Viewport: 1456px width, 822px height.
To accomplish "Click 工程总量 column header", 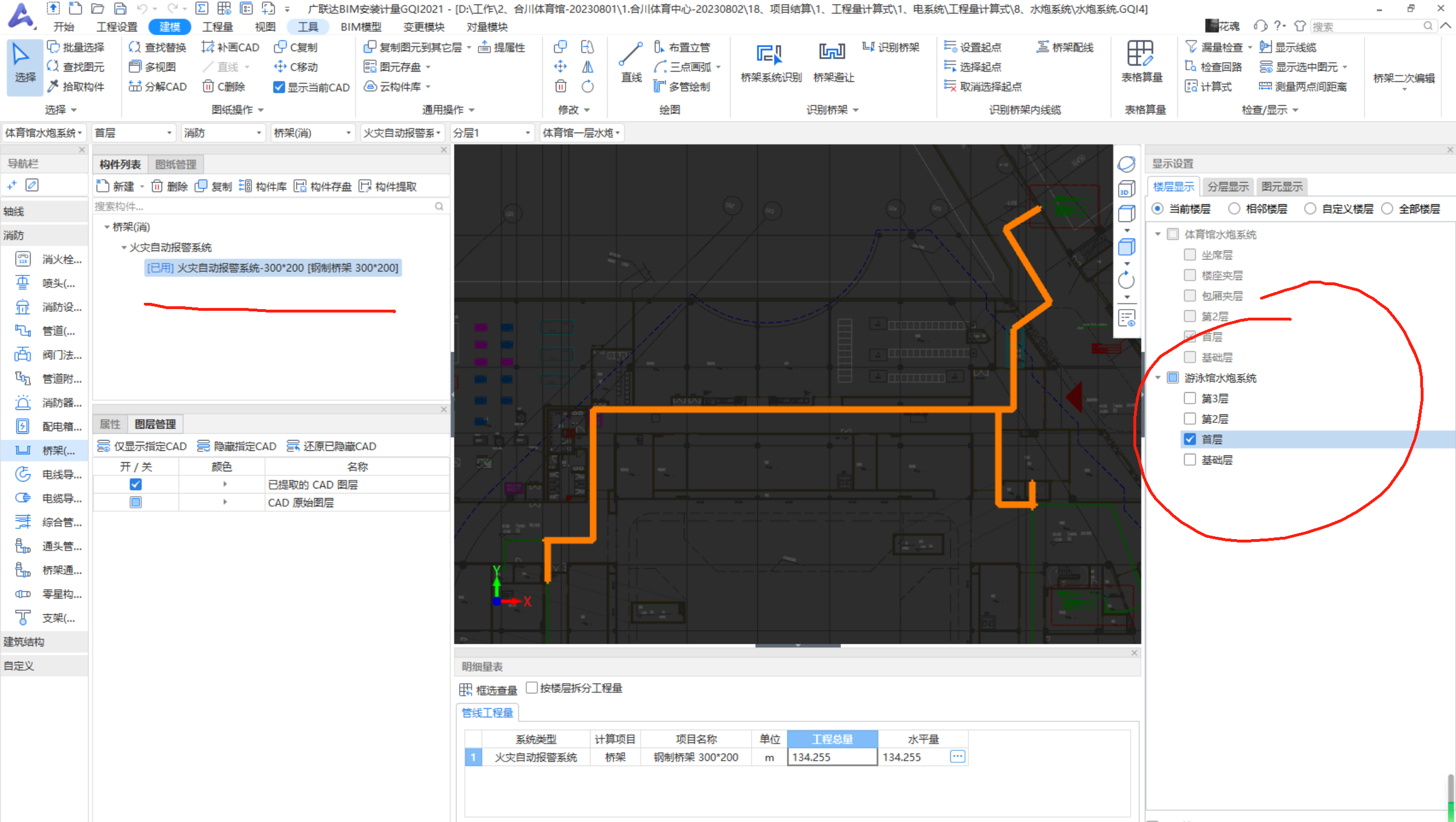I will click(x=832, y=739).
